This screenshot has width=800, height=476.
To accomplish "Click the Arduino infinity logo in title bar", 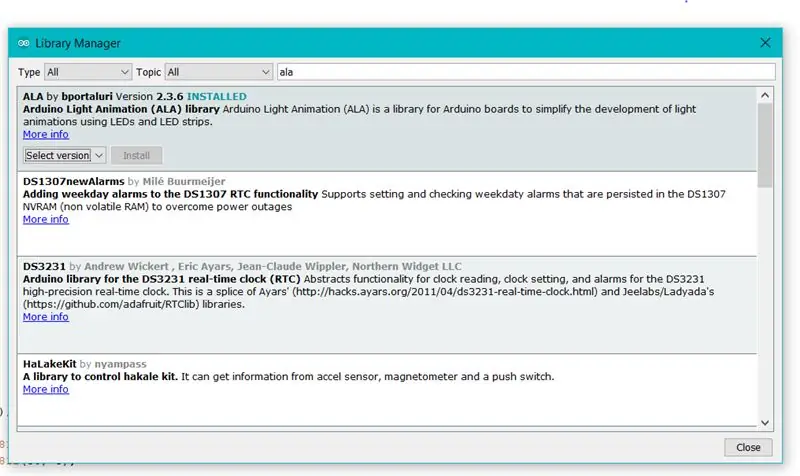I will point(23,43).
